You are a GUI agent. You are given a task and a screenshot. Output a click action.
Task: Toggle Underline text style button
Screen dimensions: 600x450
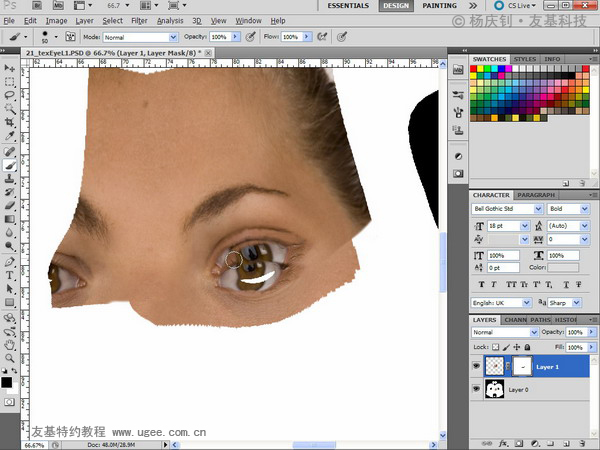566,284
